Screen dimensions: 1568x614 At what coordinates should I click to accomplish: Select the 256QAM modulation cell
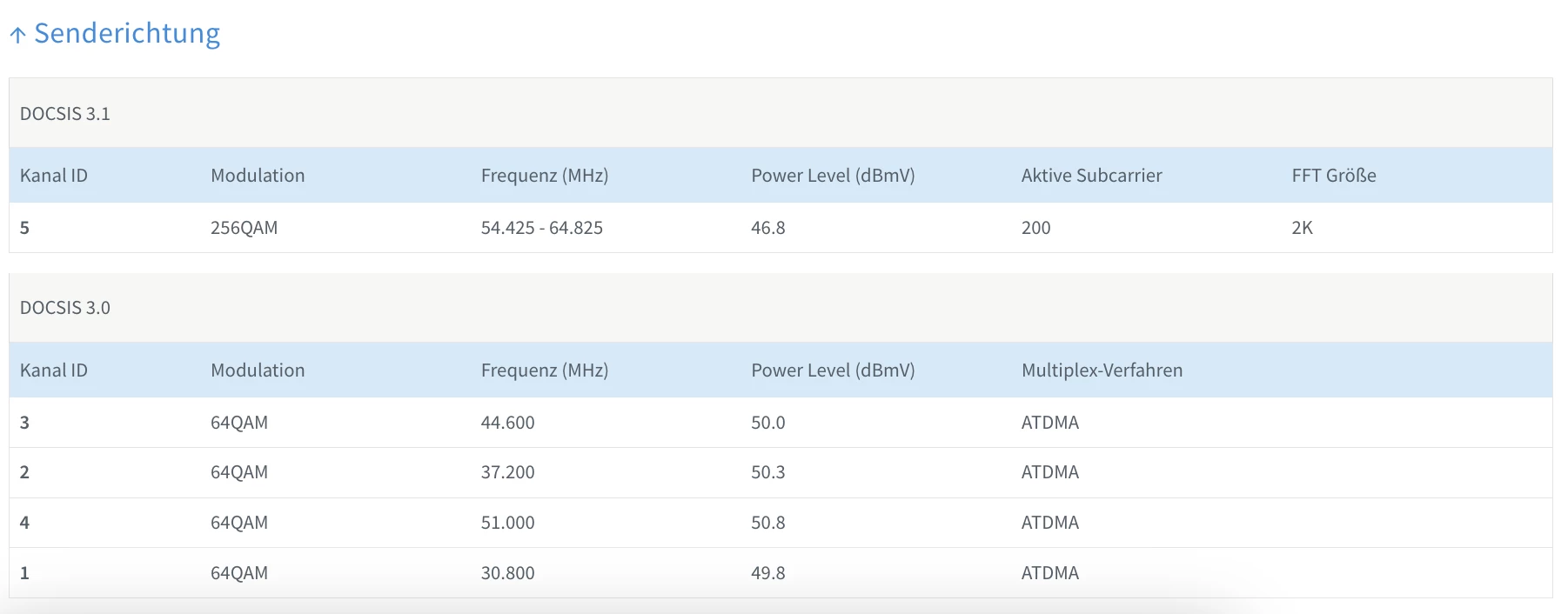point(244,228)
